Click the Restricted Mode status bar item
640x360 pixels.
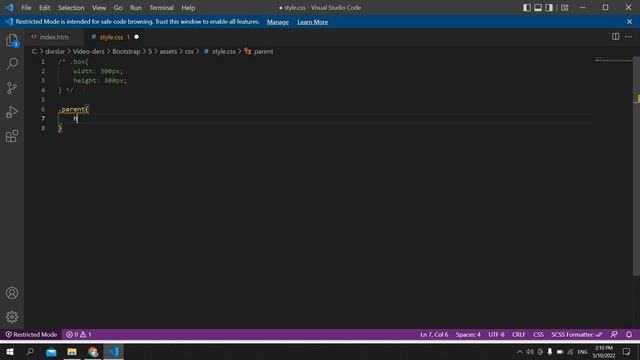pos(31,334)
